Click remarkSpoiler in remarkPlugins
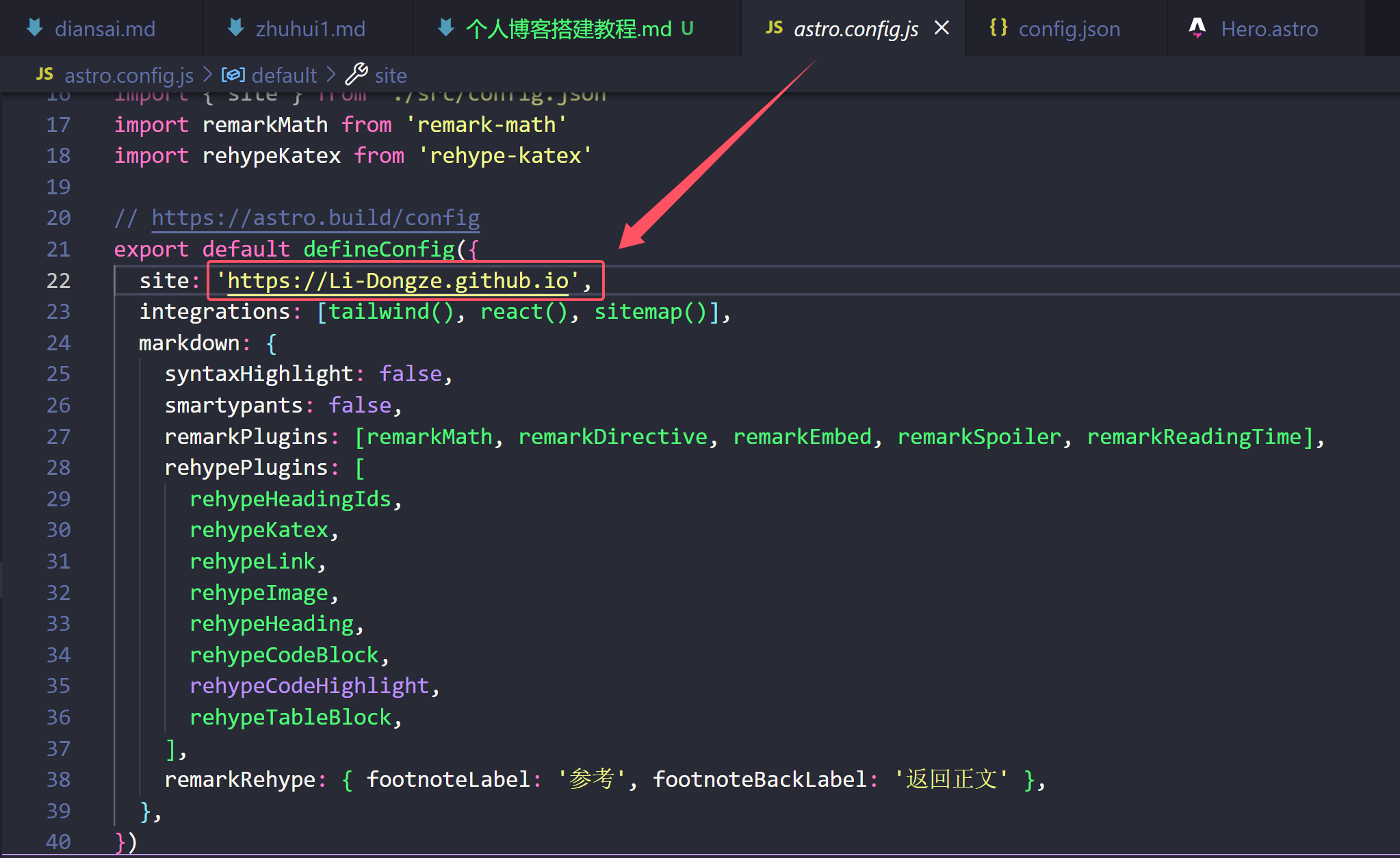 [979, 437]
